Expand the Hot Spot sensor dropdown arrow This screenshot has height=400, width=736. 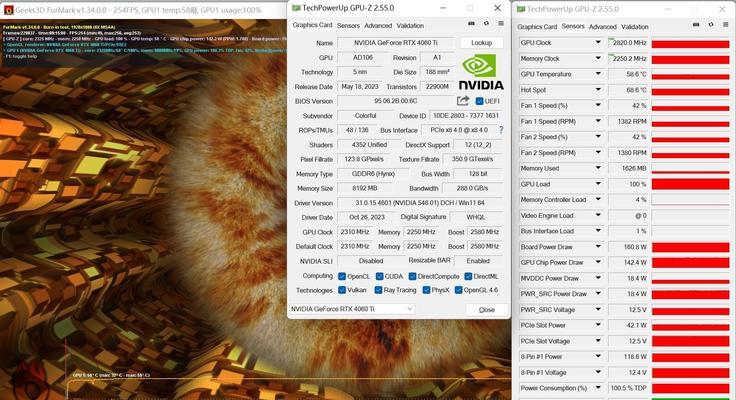tap(598, 90)
